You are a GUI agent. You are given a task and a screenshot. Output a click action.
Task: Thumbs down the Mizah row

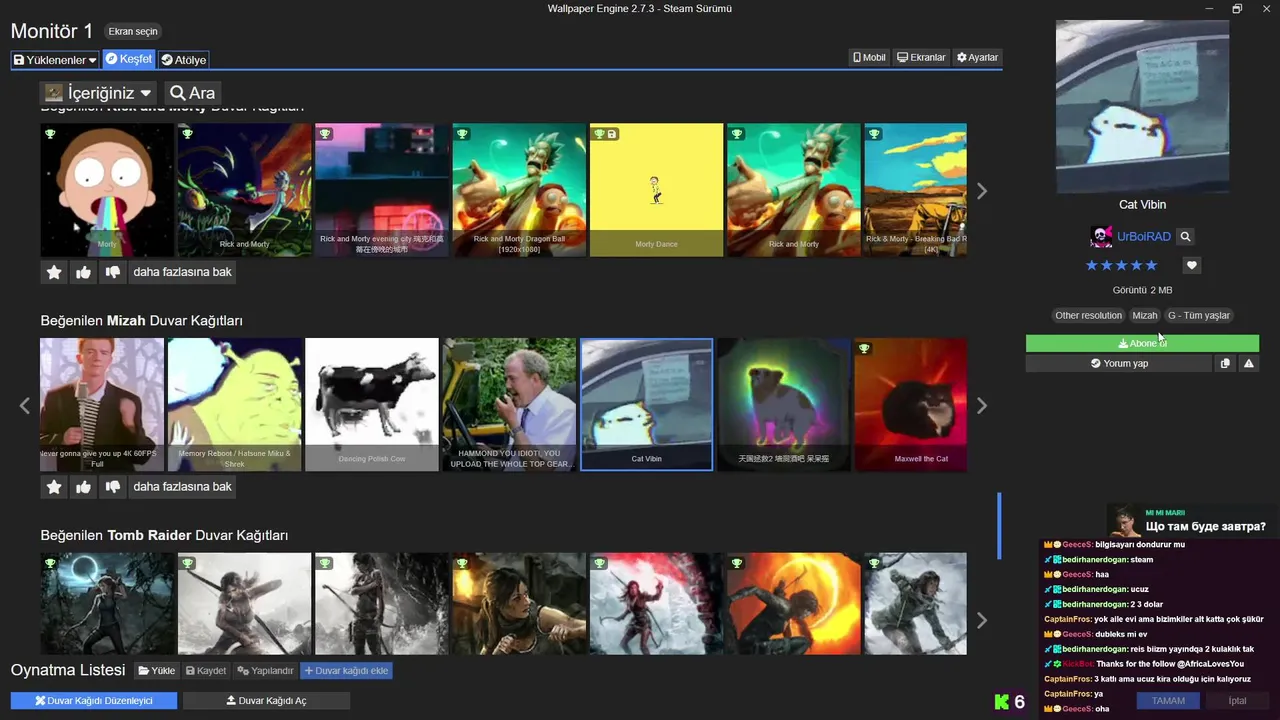pyautogui.click(x=113, y=487)
